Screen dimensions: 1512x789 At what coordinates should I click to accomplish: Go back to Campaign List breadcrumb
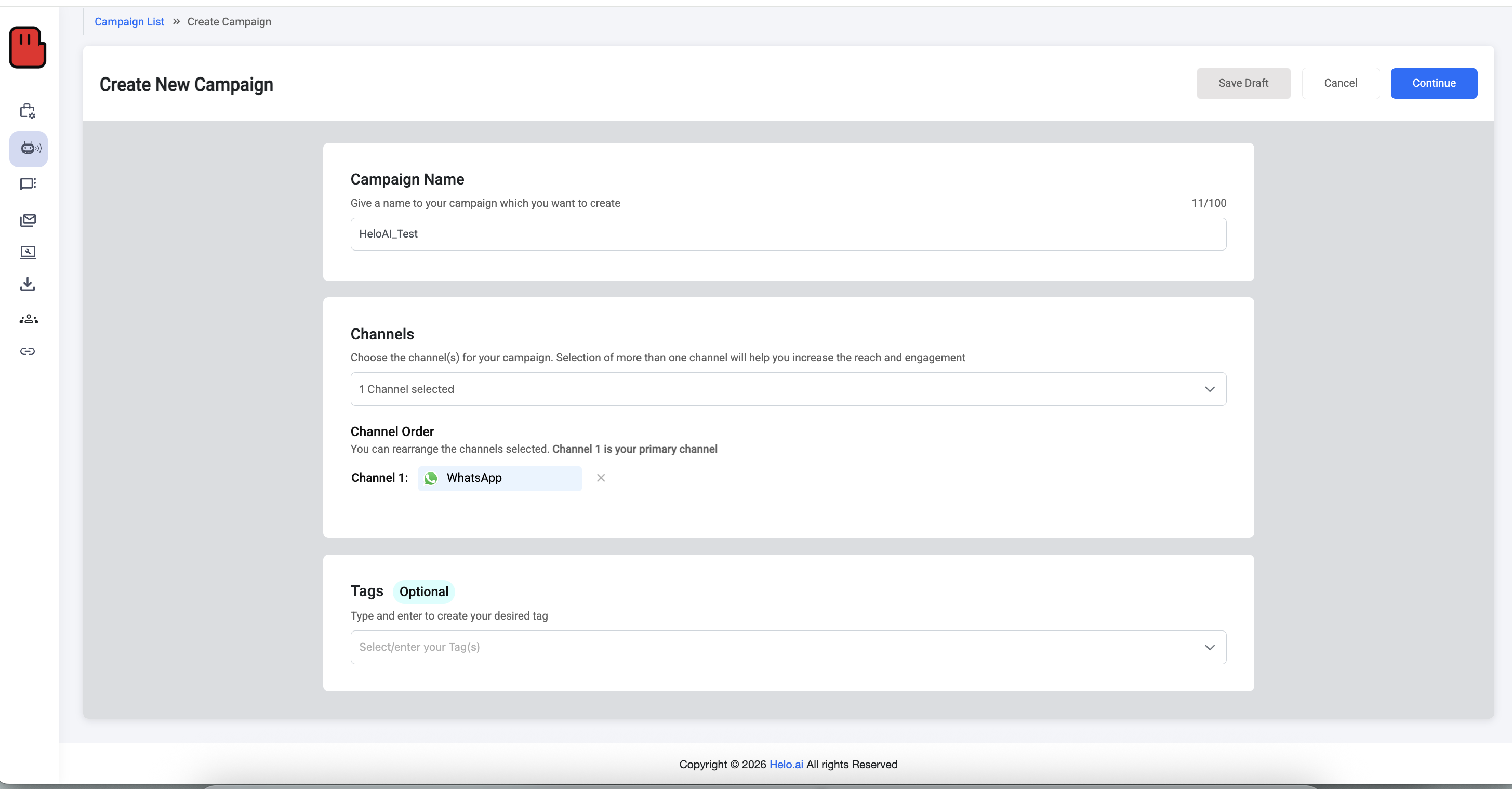click(x=129, y=22)
